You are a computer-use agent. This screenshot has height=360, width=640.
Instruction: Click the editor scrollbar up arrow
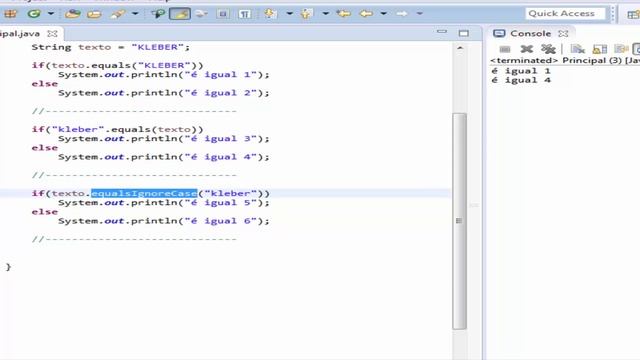(460, 48)
